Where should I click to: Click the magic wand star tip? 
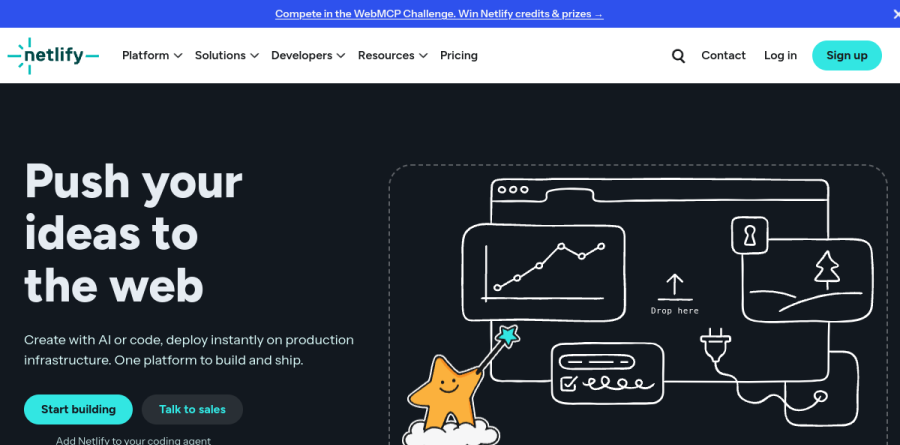[x=508, y=335]
